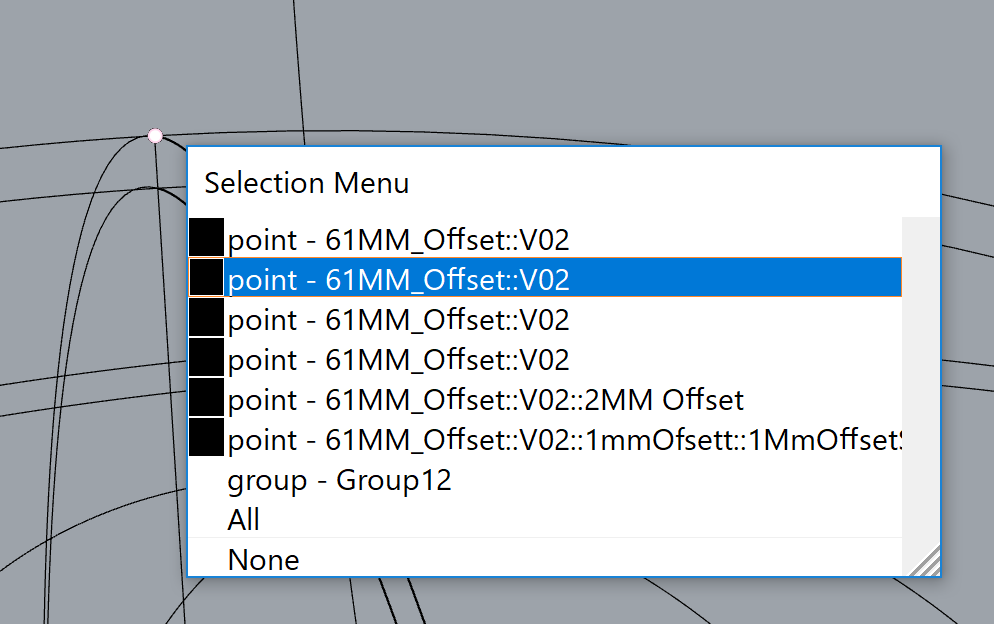Click the color swatch of the highlighted point entry
The height and width of the screenshot is (624, 994).
[206, 278]
